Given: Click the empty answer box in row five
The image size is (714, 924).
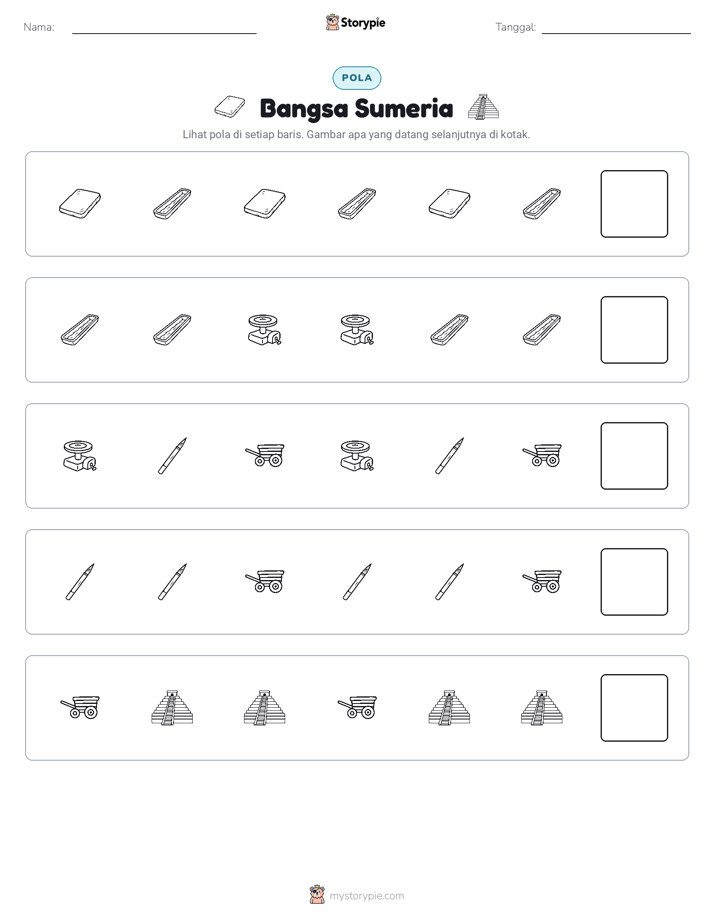Looking at the screenshot, I should [634, 708].
